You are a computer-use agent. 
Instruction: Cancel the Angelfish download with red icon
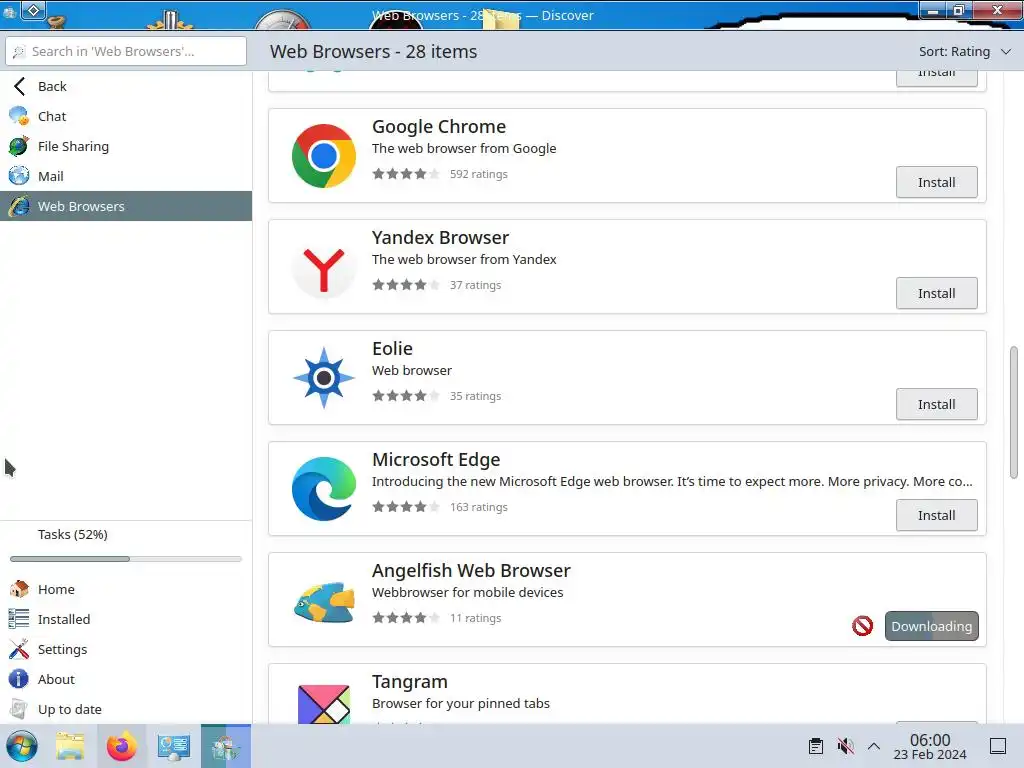pos(863,626)
